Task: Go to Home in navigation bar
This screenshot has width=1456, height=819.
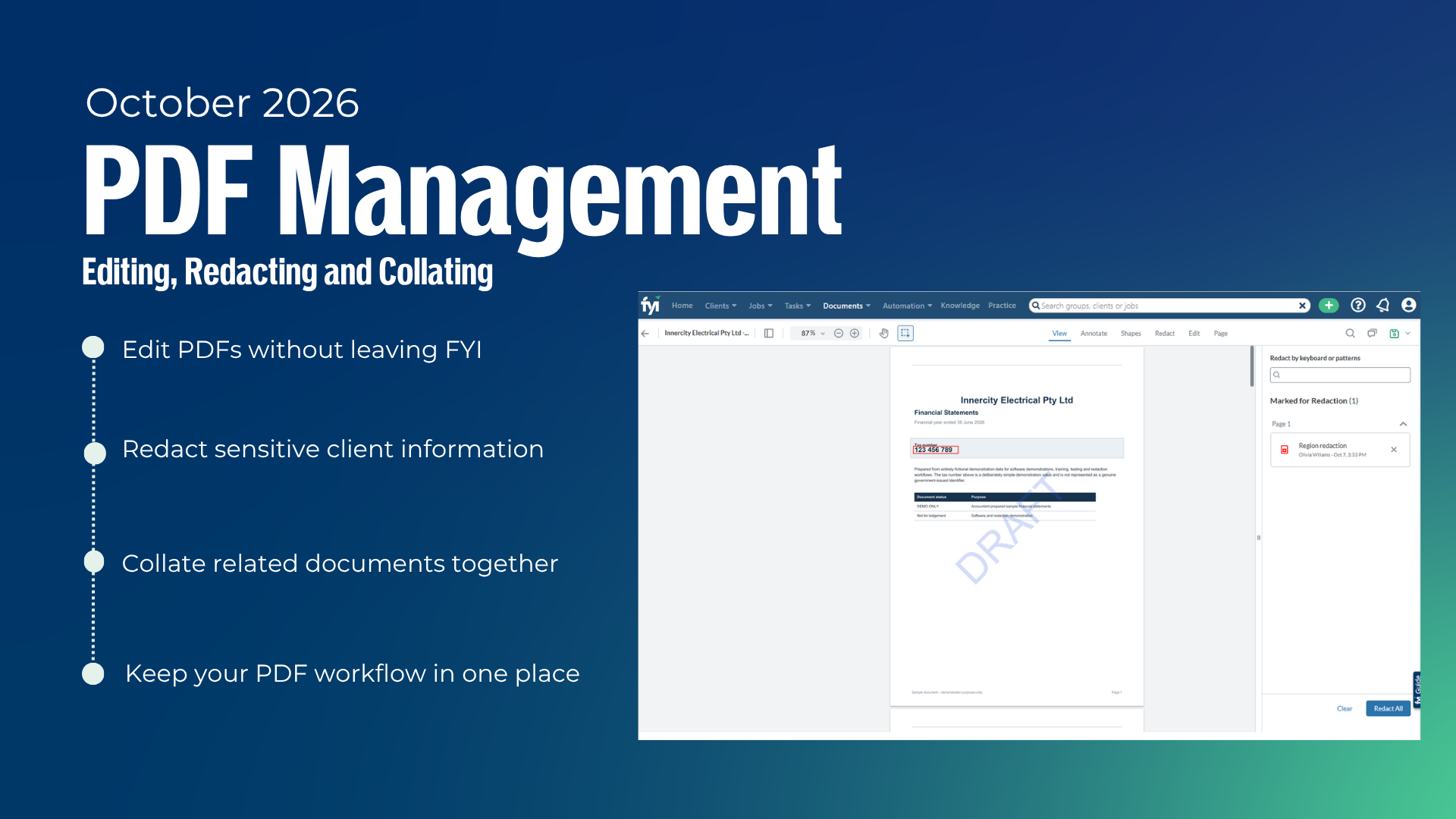Action: [682, 306]
